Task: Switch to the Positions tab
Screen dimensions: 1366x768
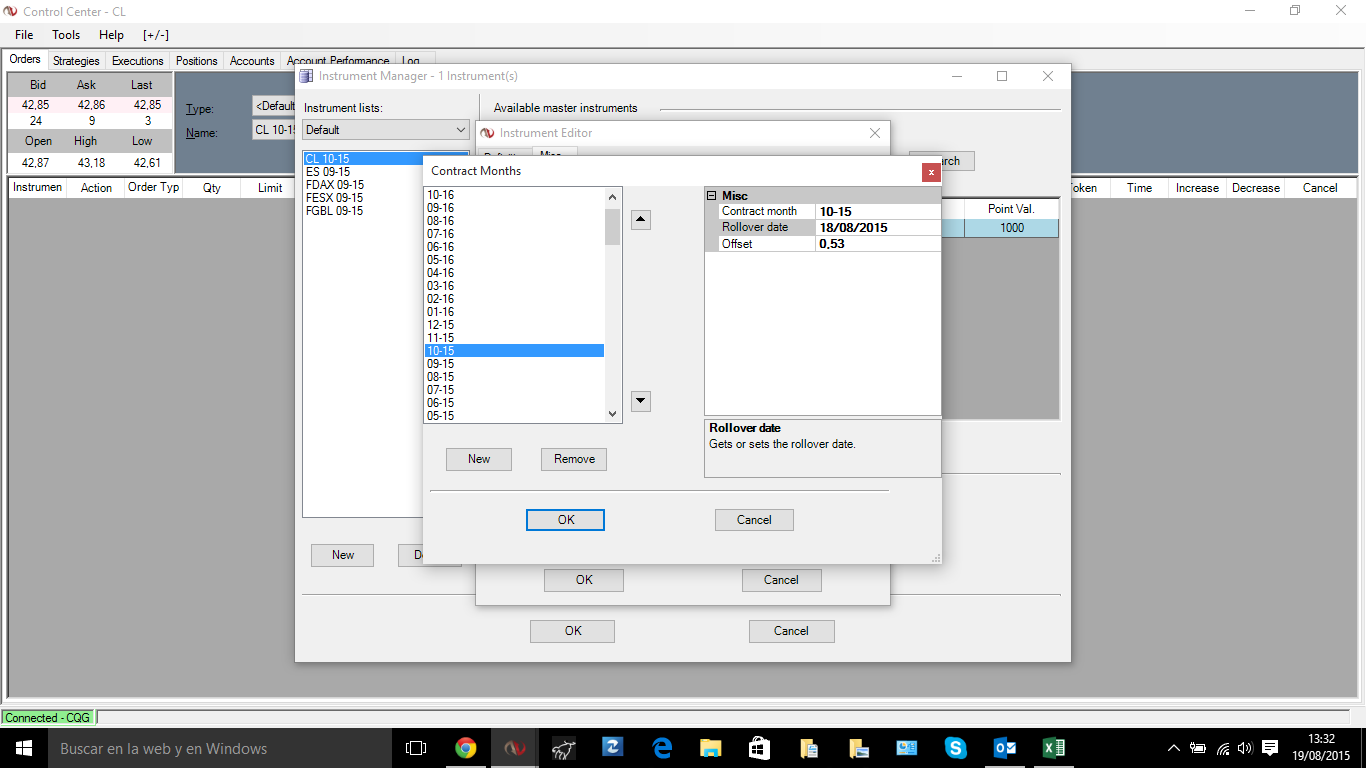Action: tap(197, 61)
